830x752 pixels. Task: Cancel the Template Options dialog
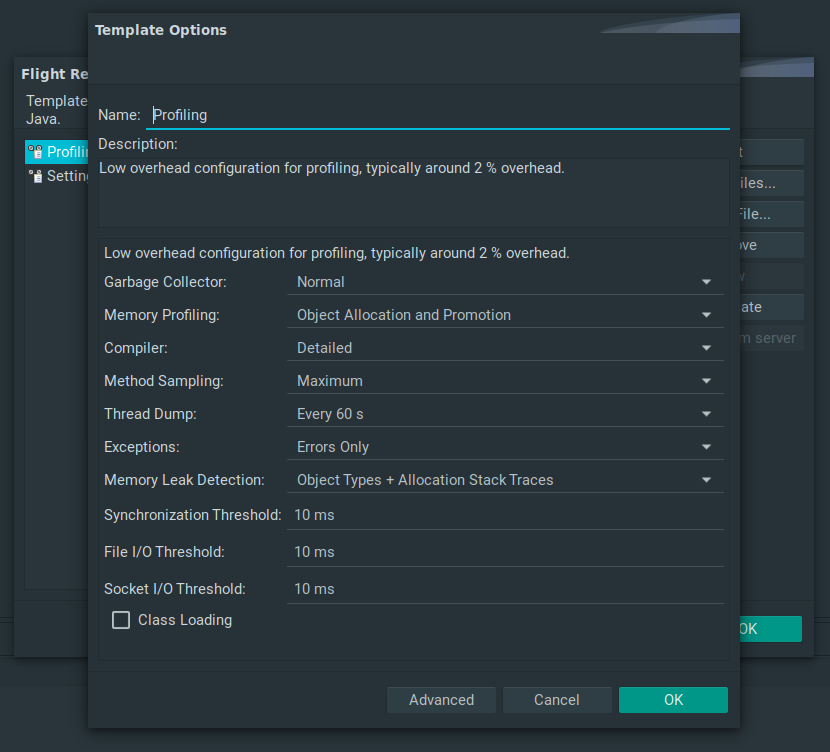pyautogui.click(x=557, y=700)
